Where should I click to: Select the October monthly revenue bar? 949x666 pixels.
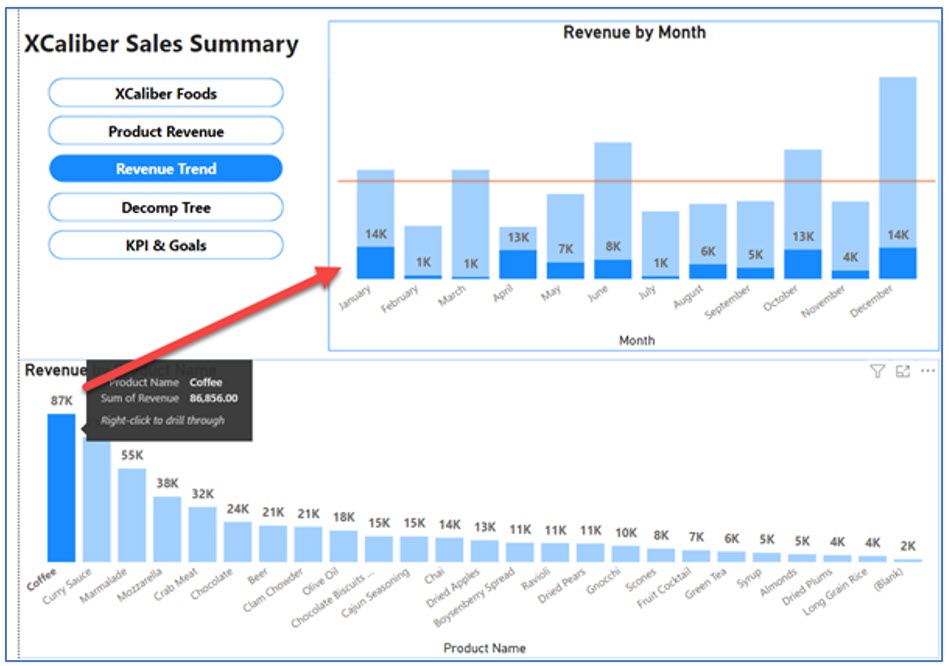803,214
